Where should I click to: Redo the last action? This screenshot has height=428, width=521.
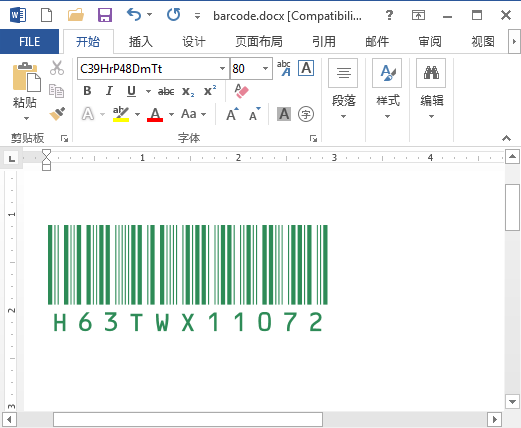pyautogui.click(x=173, y=15)
